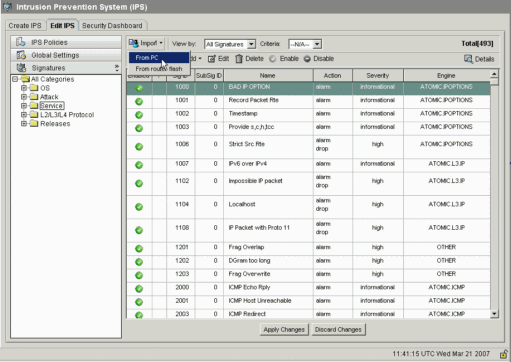Click enabled status icon for signature 1203
Screen dimensions: 511x362
pos(139,275)
